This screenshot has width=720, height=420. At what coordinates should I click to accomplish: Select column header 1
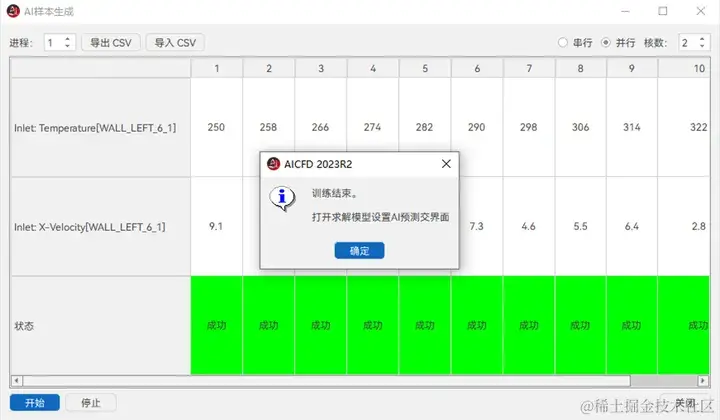(216, 68)
